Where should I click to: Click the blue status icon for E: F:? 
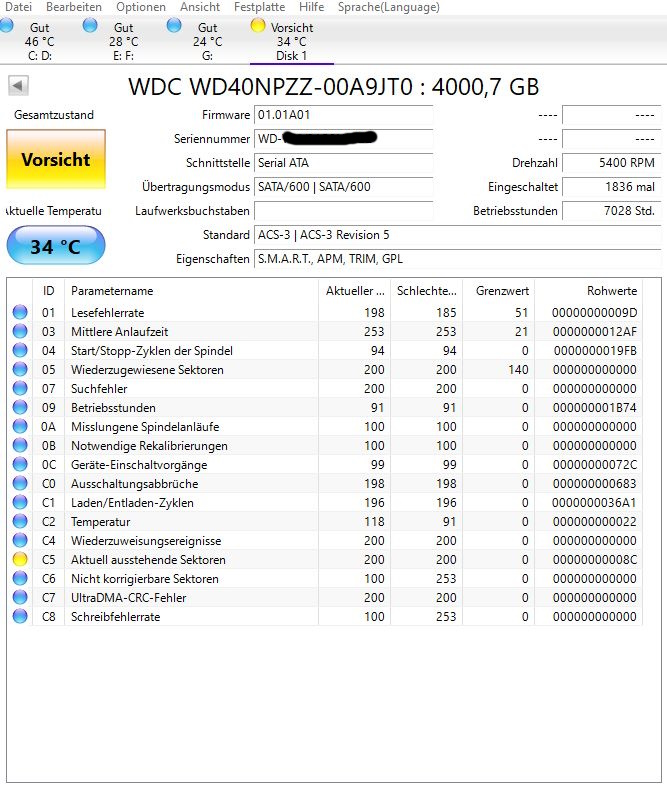point(90,25)
